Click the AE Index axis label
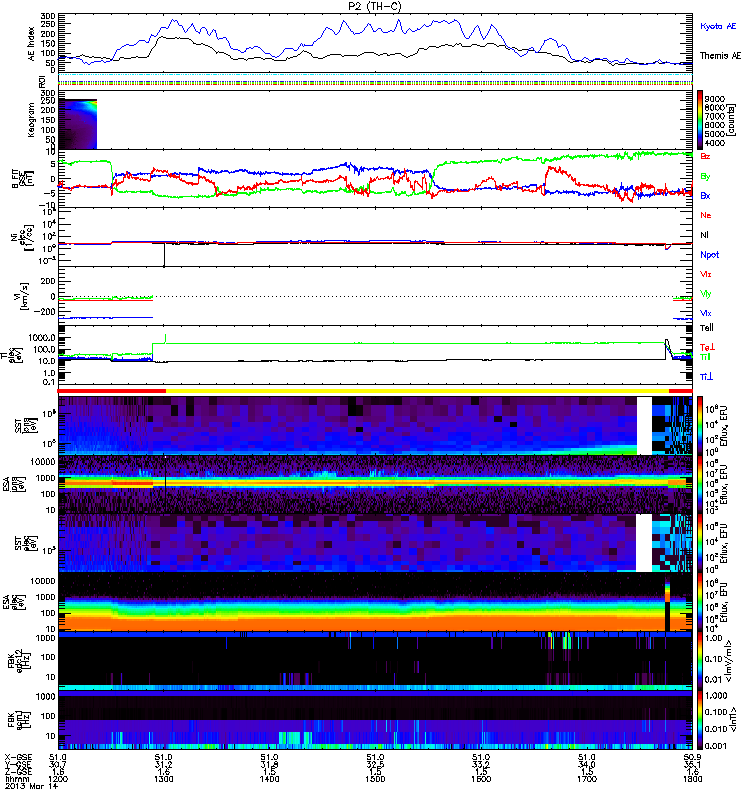 pyautogui.click(x=31, y=43)
